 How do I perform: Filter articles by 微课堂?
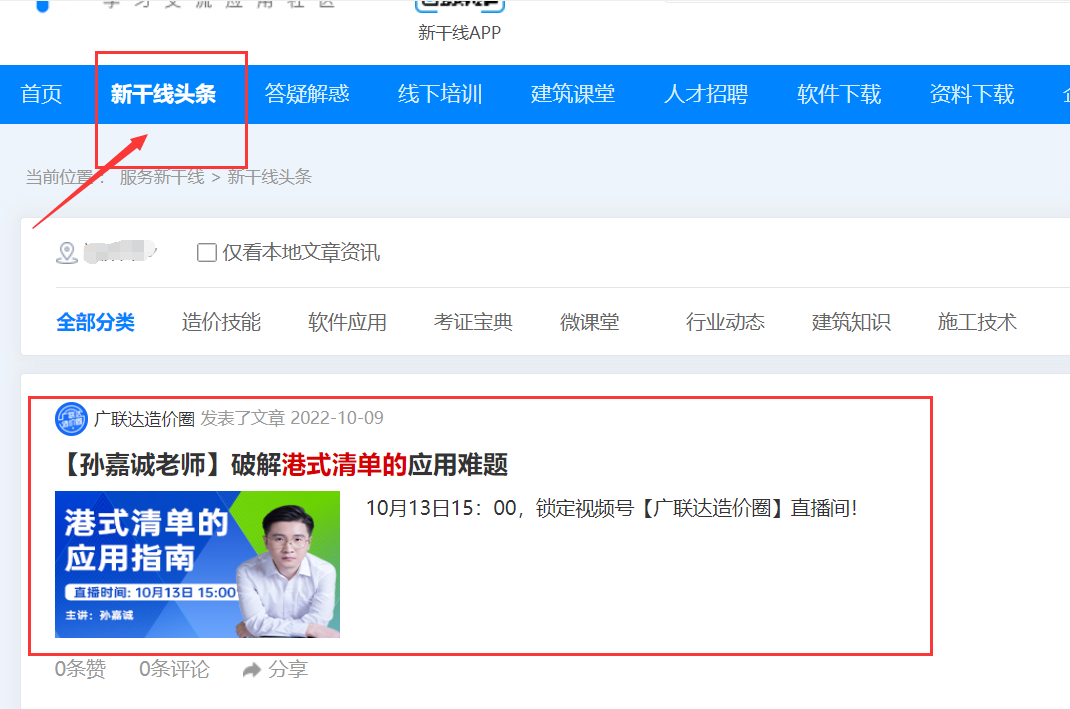590,322
